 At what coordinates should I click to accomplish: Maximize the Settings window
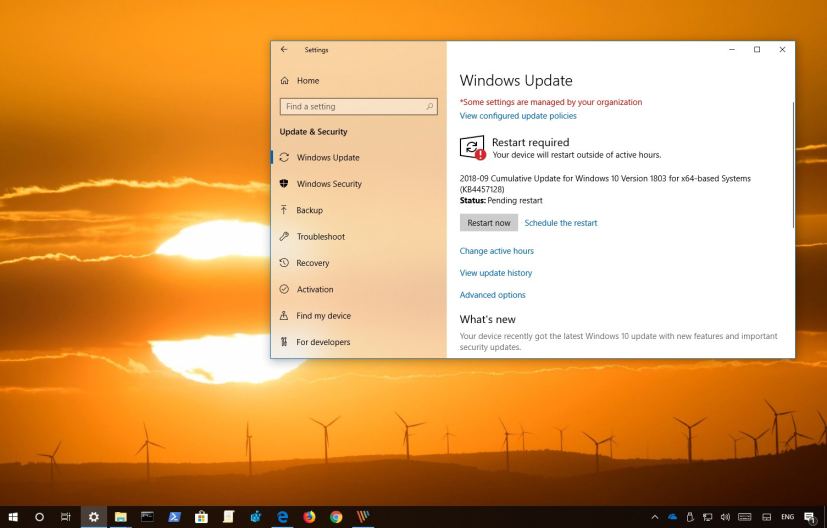(x=757, y=50)
